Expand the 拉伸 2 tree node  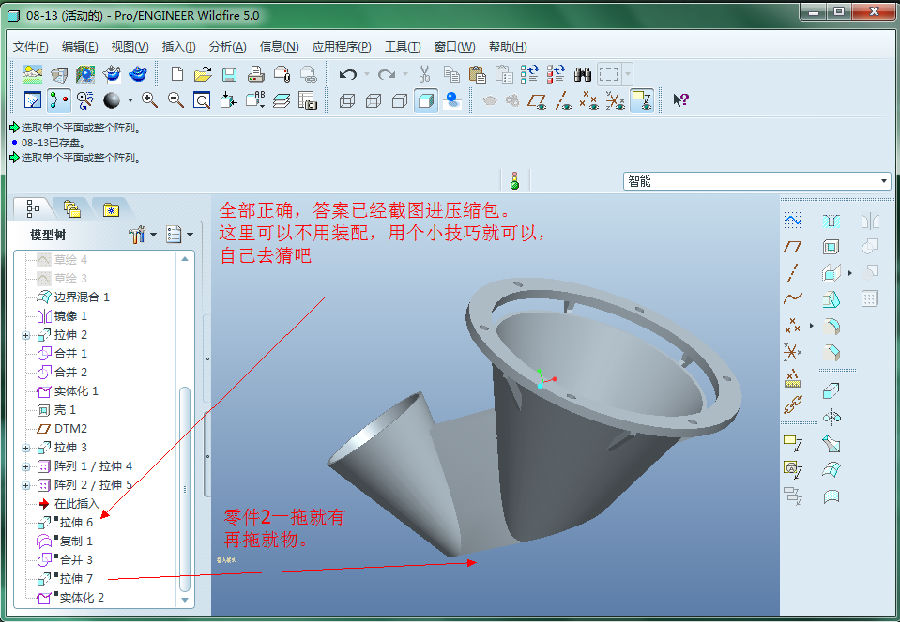pyautogui.click(x=26, y=335)
